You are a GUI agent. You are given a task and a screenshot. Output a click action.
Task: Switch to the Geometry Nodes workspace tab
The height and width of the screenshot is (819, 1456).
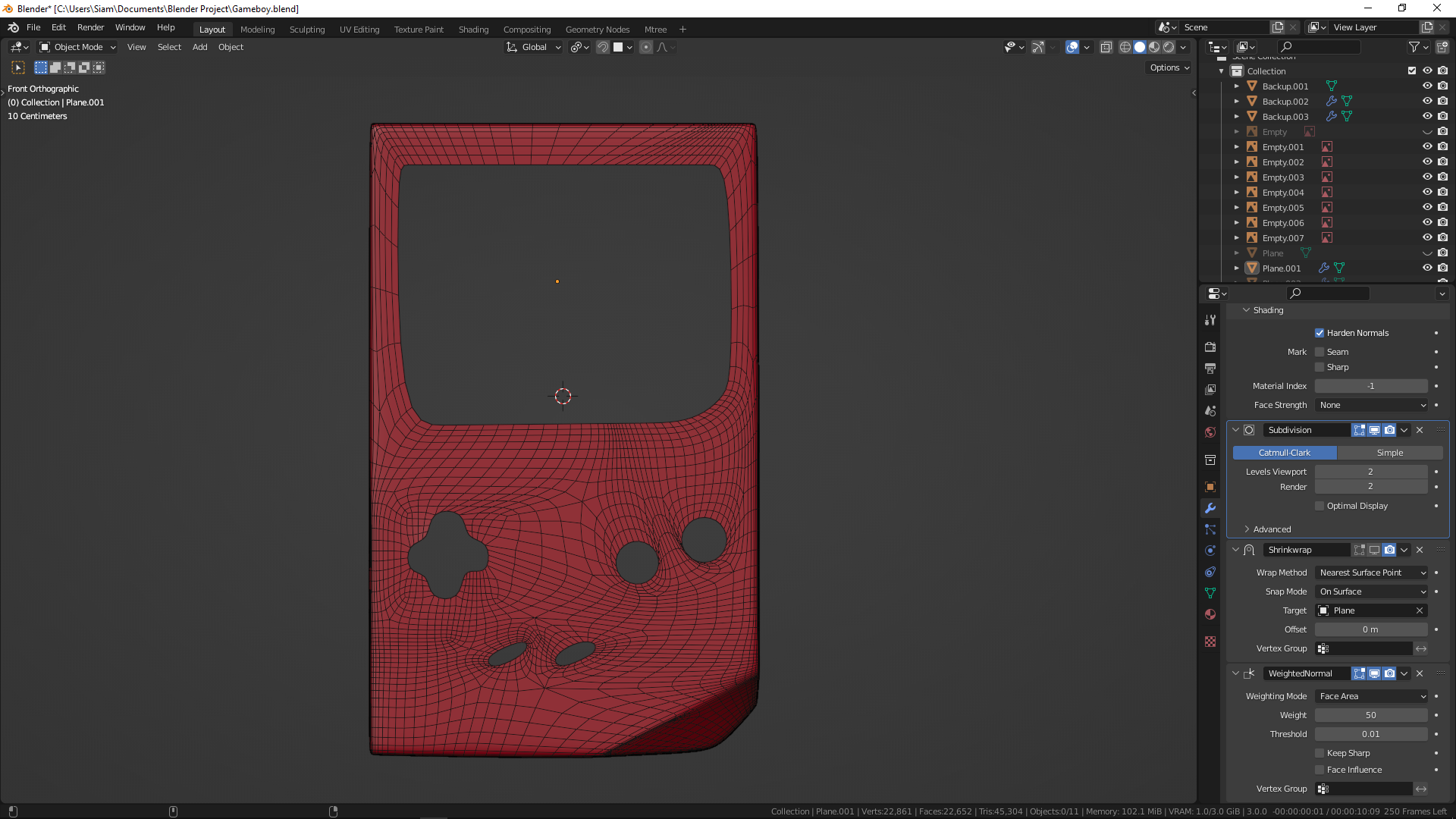coord(598,30)
